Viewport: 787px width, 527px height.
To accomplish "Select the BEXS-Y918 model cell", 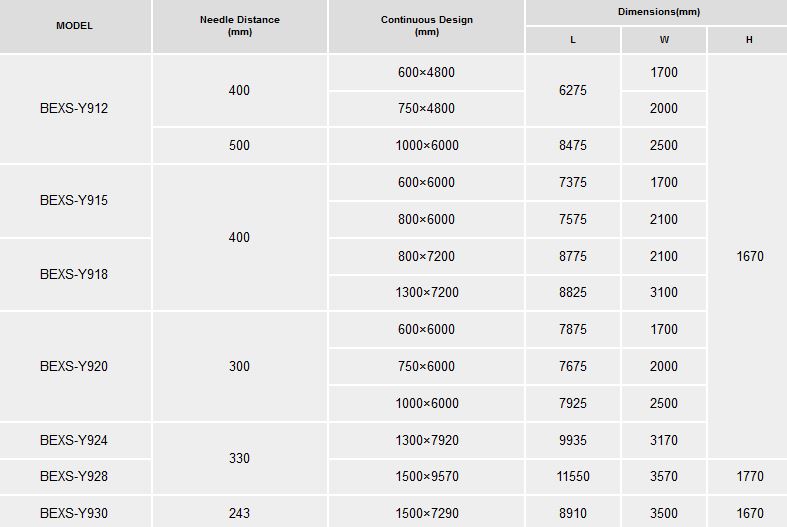I will coord(75,275).
